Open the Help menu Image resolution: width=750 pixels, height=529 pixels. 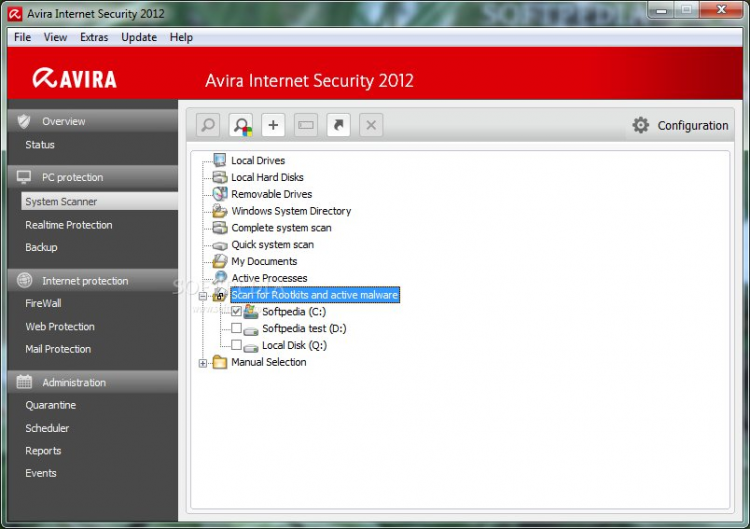181,37
